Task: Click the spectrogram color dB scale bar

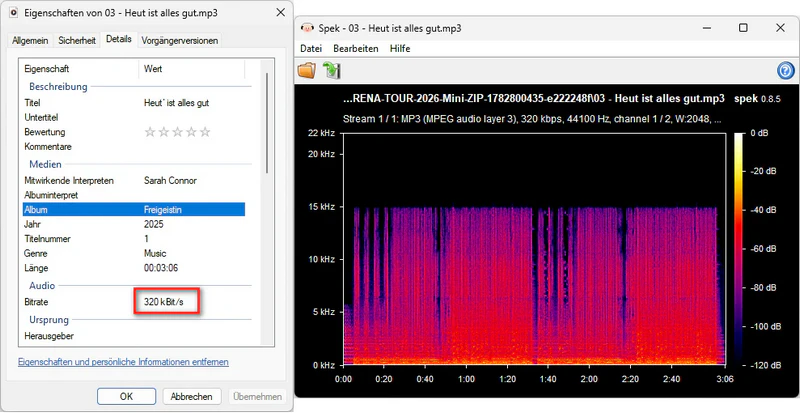Action: coord(740,249)
